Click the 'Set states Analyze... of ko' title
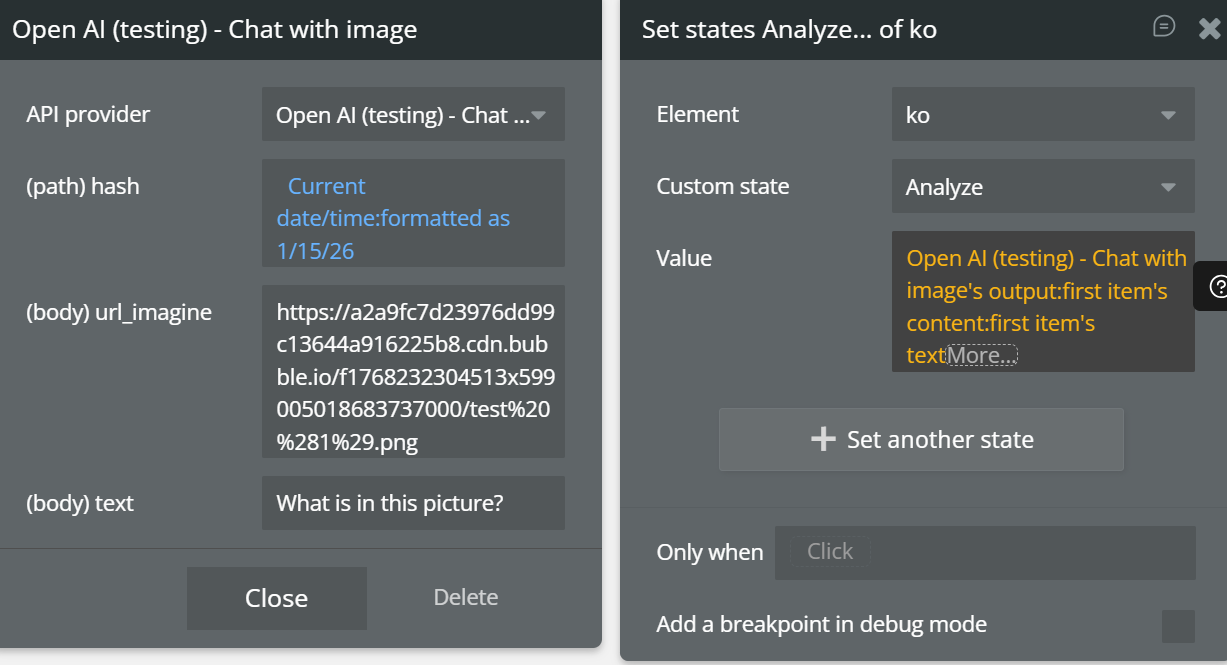 click(789, 29)
